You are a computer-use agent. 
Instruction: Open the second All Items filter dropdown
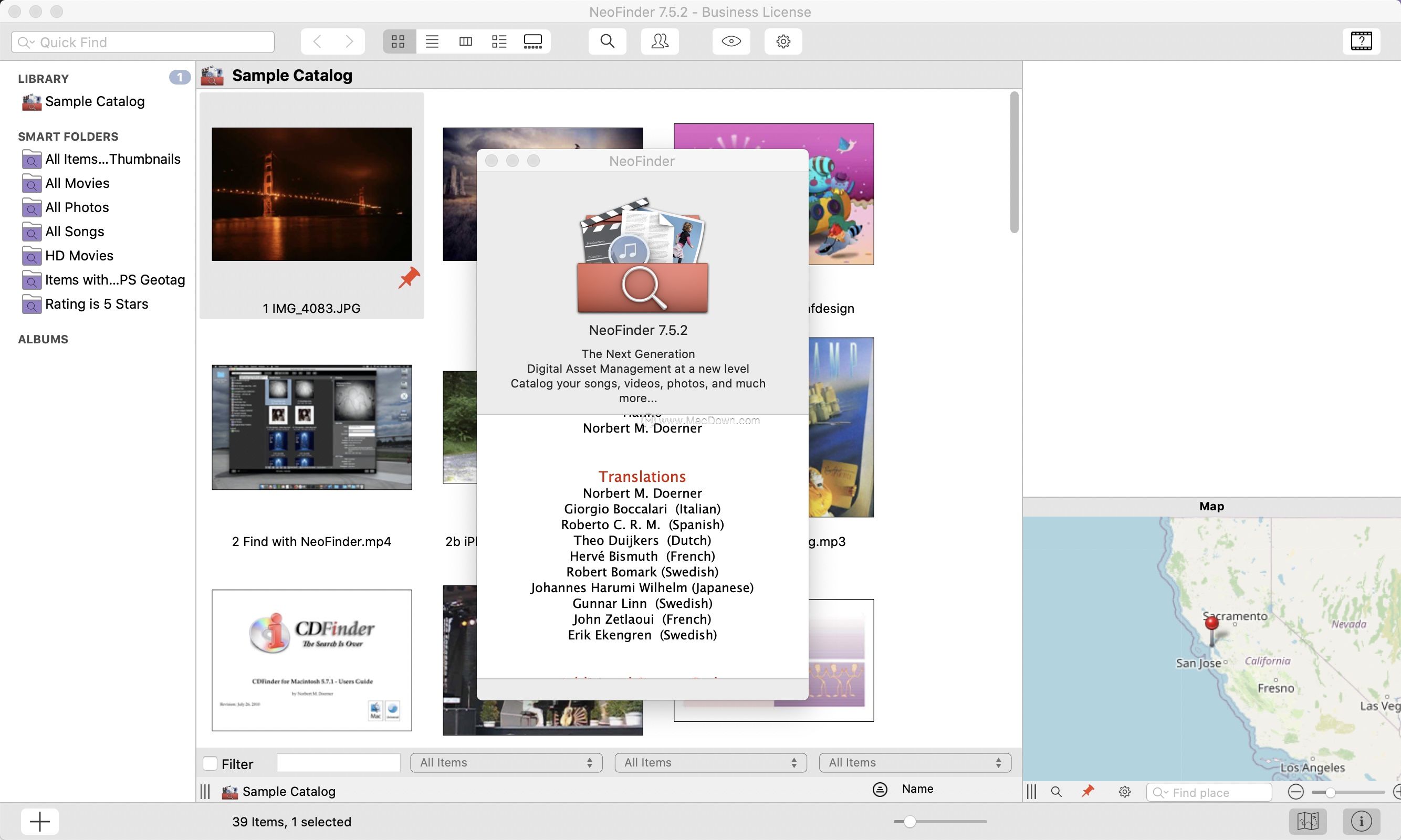(710, 762)
